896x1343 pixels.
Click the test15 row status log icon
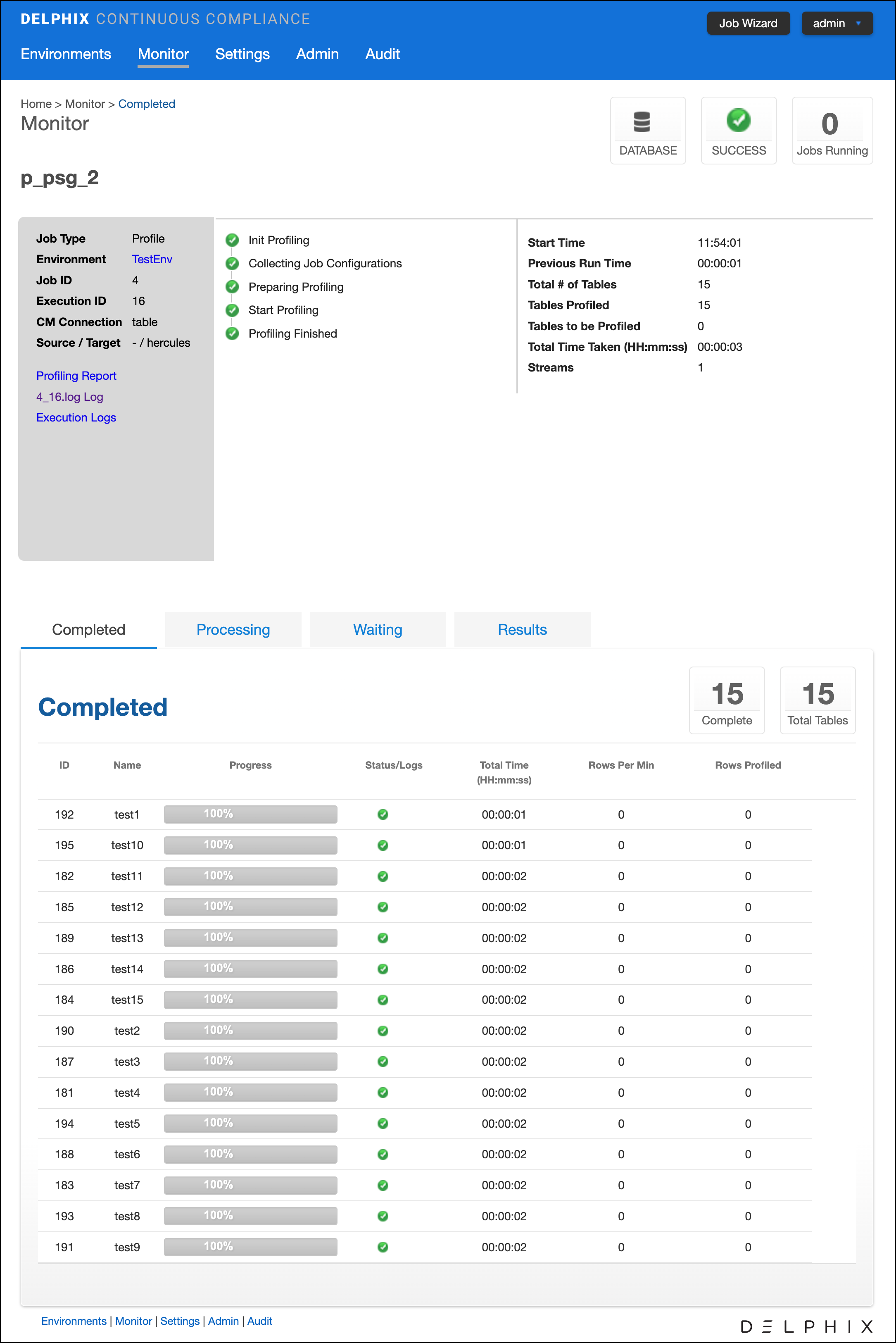(383, 1000)
